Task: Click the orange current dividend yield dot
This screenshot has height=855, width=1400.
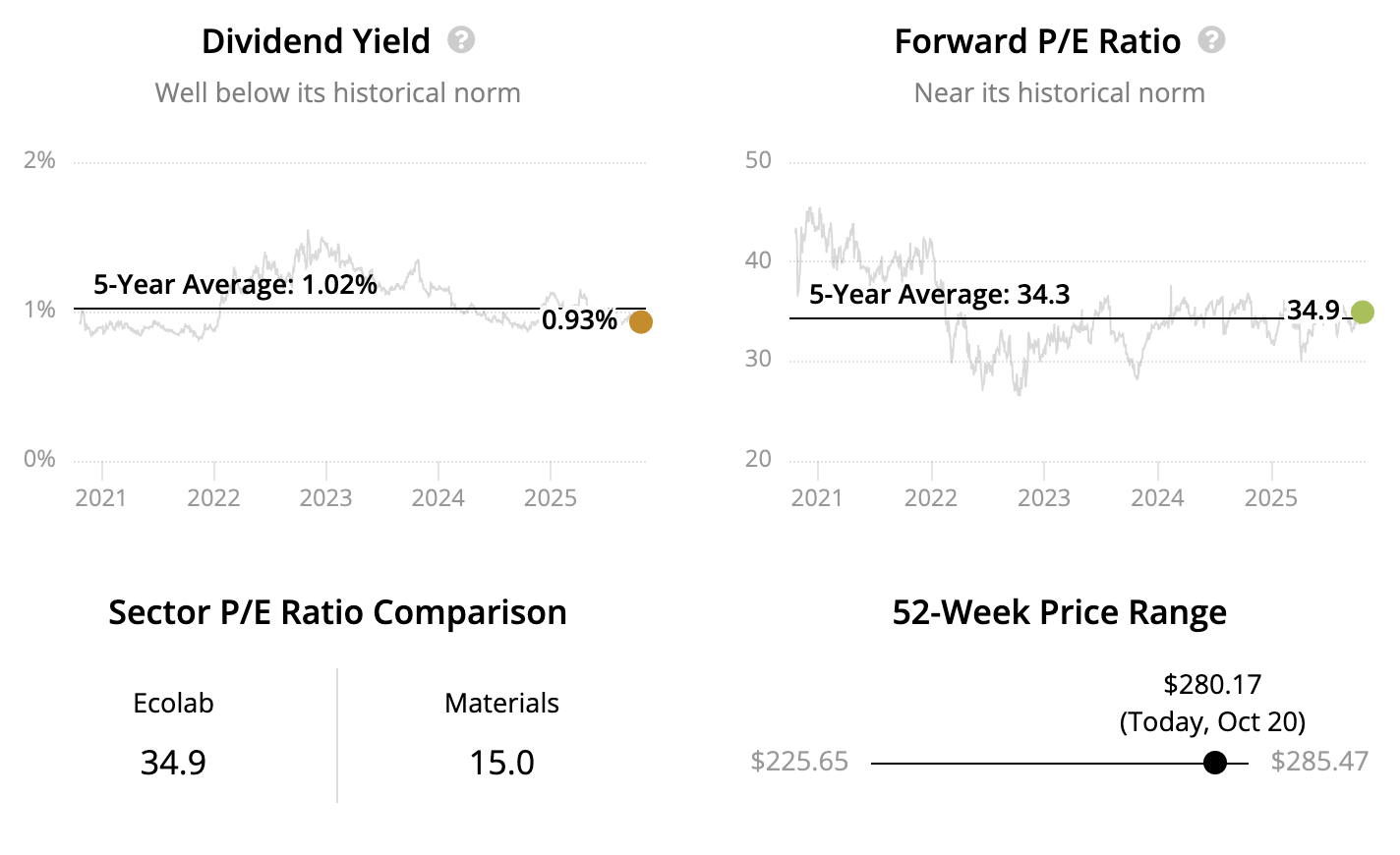Action: (x=640, y=322)
